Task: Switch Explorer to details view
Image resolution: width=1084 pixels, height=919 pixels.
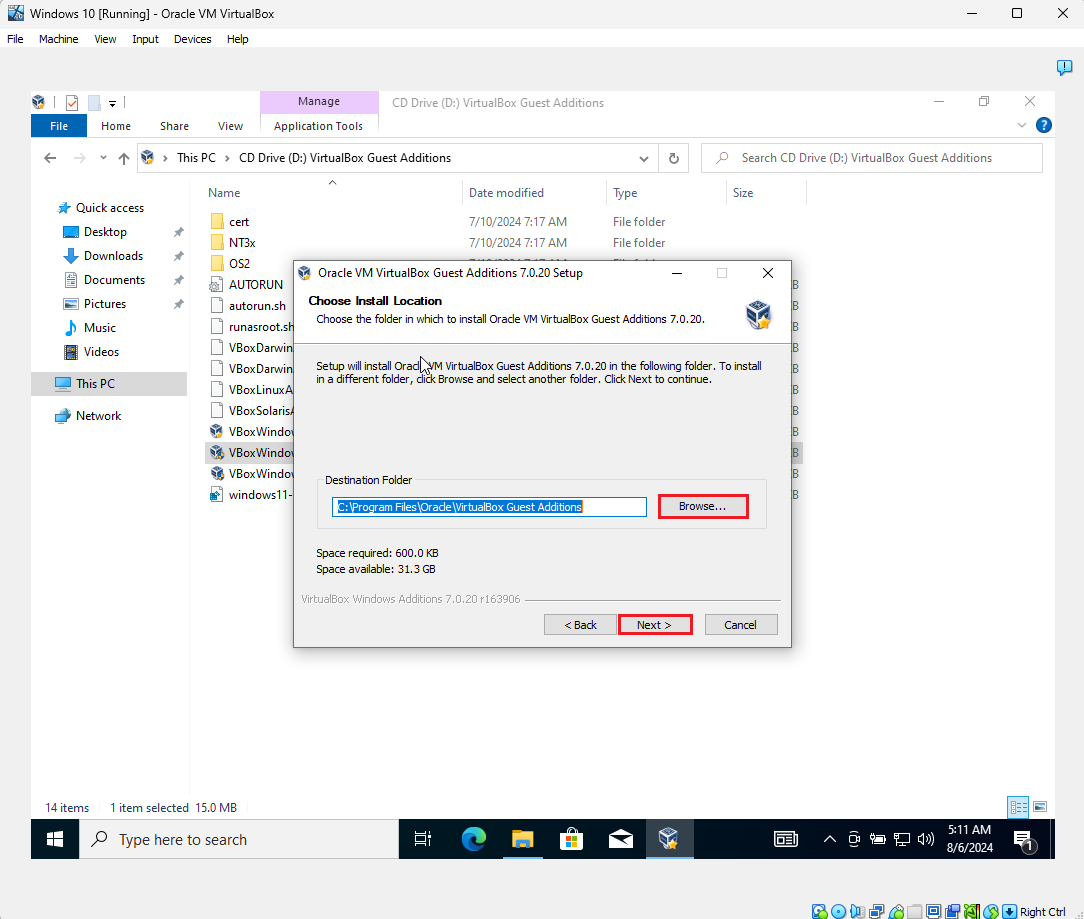Action: click(x=1018, y=807)
